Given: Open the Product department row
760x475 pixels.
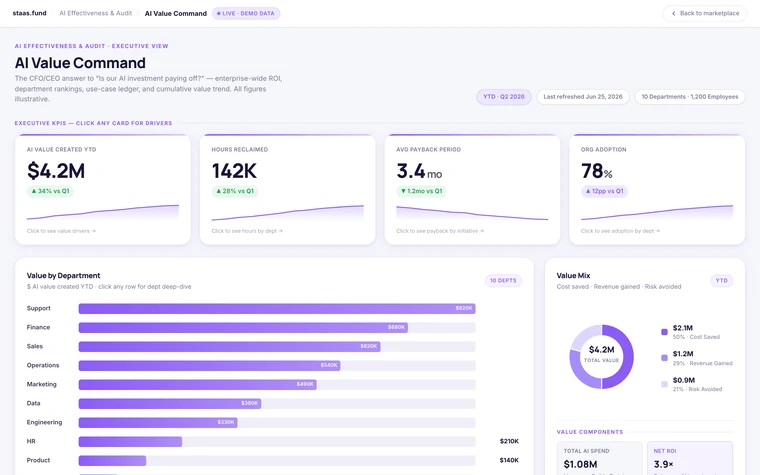Looking at the screenshot, I should point(273,460).
